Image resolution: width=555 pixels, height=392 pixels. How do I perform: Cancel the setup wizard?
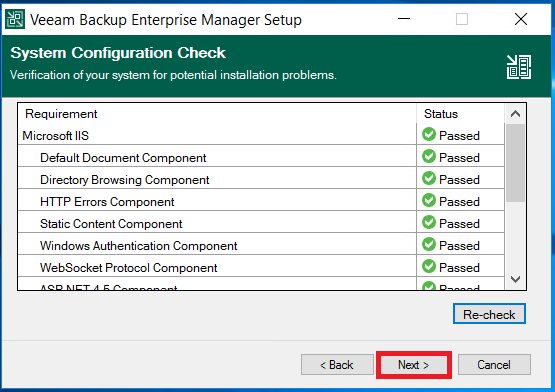coord(494,365)
